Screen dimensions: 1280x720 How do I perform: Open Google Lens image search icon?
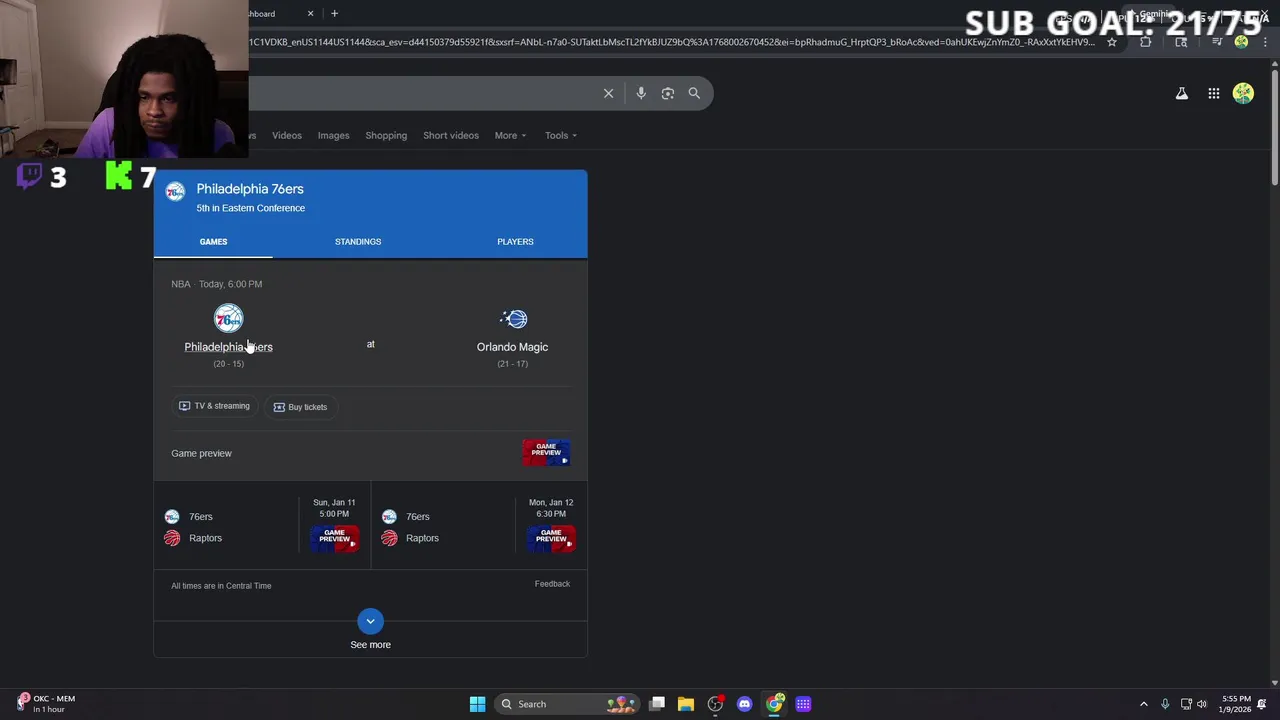(668, 93)
